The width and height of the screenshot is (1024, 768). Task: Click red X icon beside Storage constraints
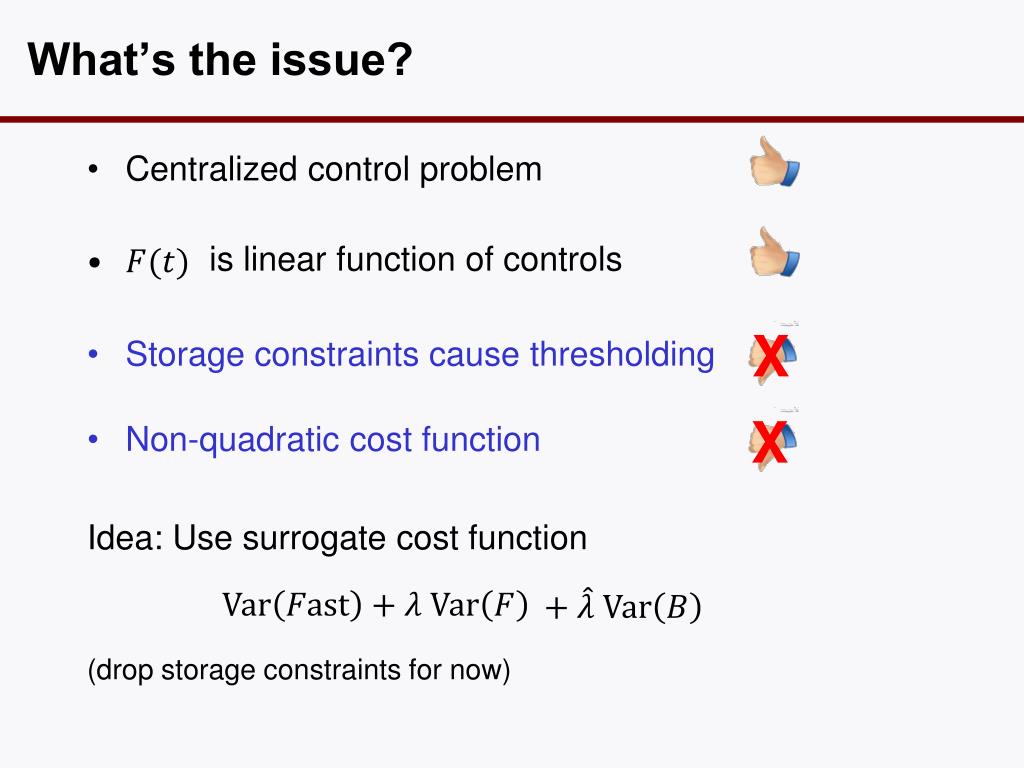coord(771,356)
